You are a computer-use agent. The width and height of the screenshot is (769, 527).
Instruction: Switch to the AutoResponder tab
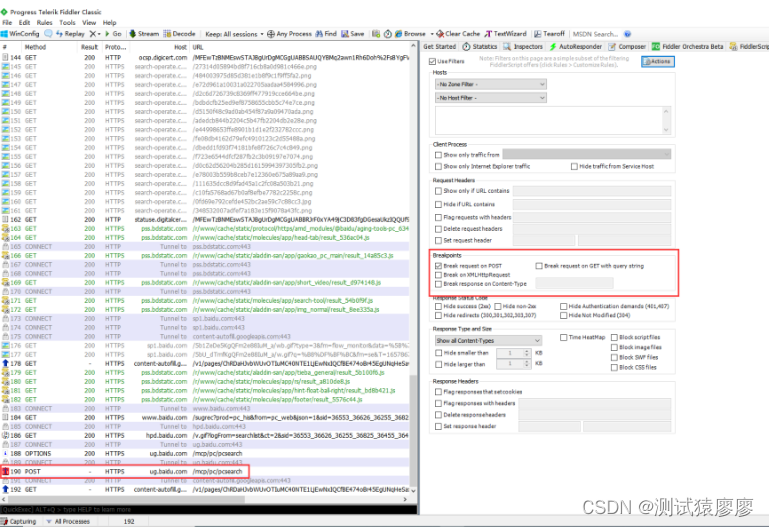click(x=575, y=47)
